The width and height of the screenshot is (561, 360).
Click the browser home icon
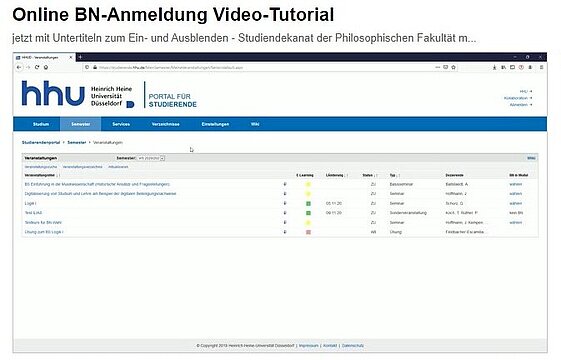tap(46, 67)
